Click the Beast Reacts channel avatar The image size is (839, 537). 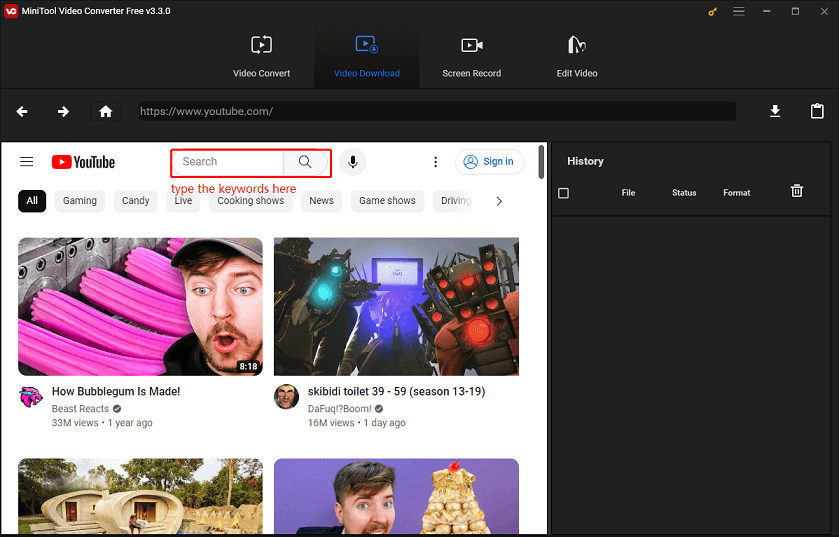[x=31, y=397]
